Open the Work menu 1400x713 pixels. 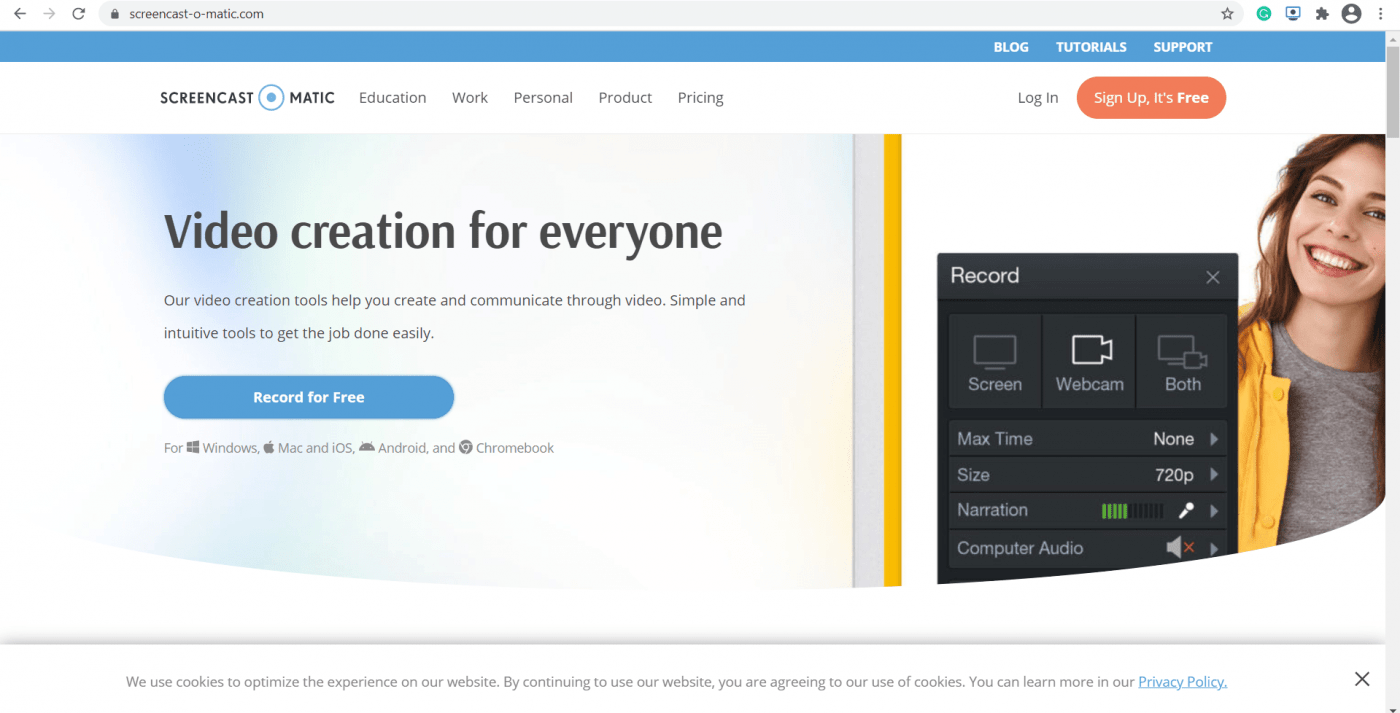[470, 97]
